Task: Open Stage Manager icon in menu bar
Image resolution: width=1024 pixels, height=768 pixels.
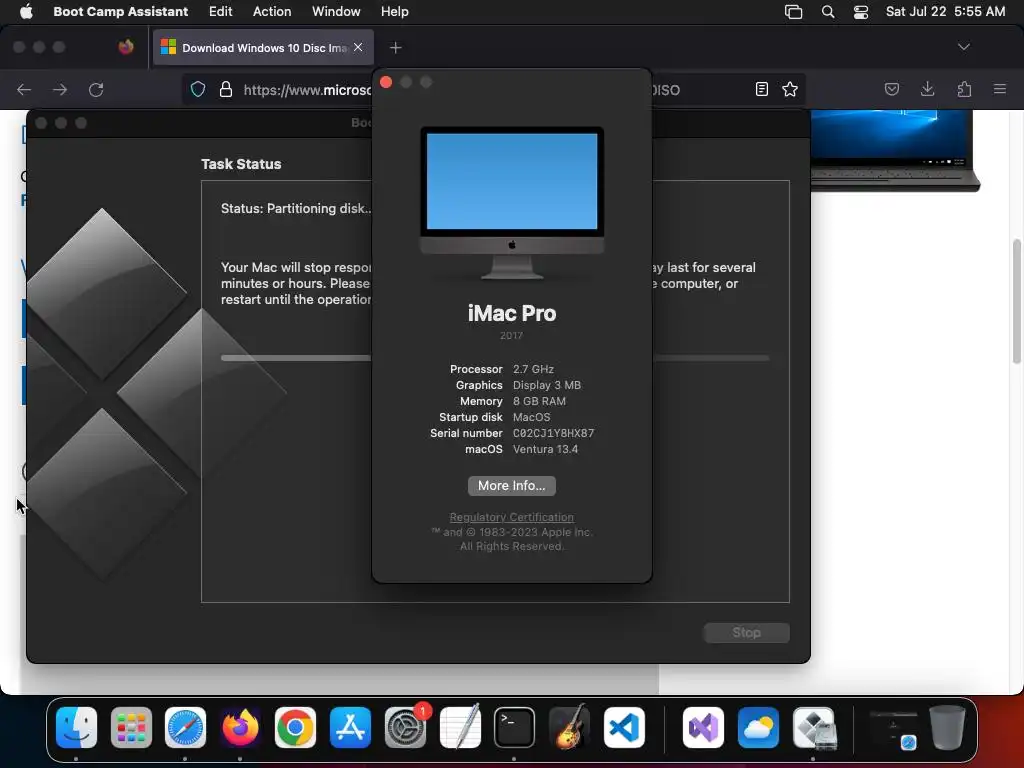Action: (x=793, y=11)
